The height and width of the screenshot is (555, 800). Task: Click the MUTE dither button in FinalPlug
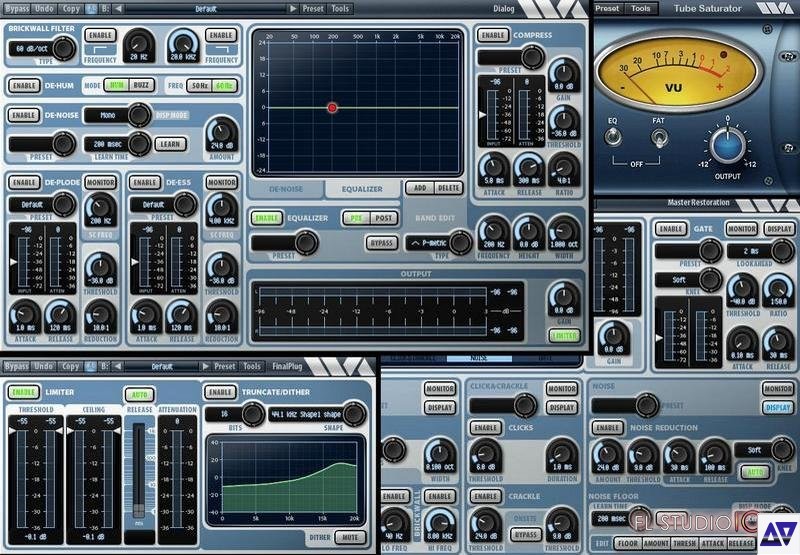click(x=349, y=537)
